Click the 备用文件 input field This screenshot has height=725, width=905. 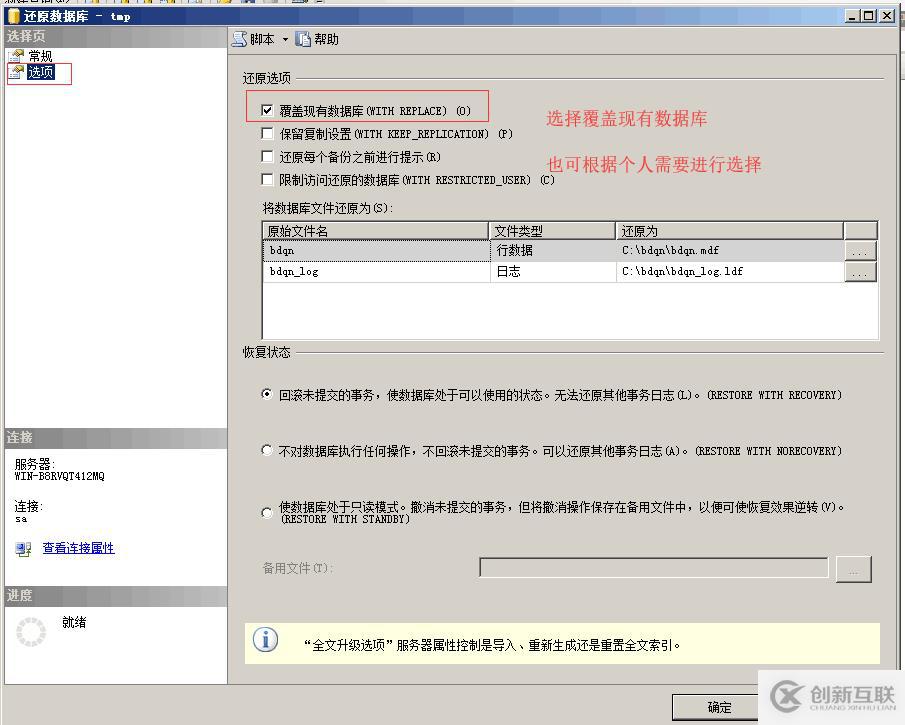click(x=652, y=568)
